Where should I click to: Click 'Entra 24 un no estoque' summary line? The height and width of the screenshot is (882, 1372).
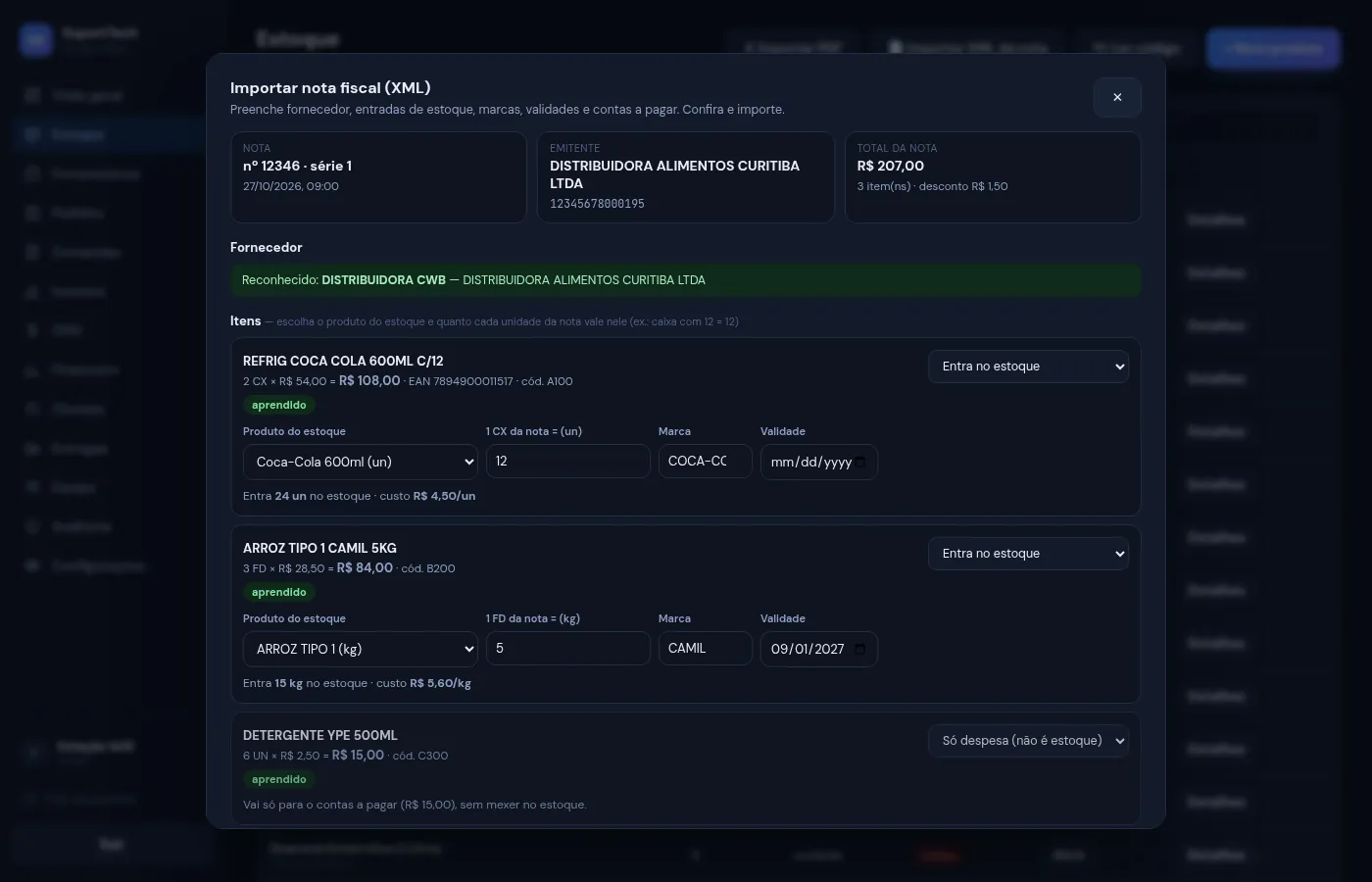[x=359, y=496]
